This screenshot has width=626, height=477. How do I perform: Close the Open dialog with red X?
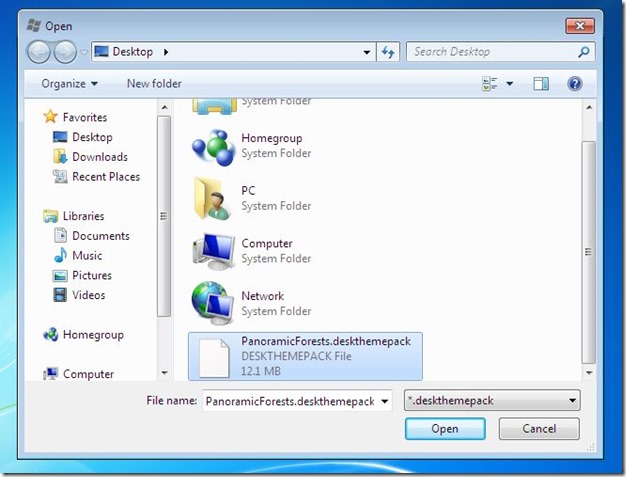pyautogui.click(x=580, y=26)
